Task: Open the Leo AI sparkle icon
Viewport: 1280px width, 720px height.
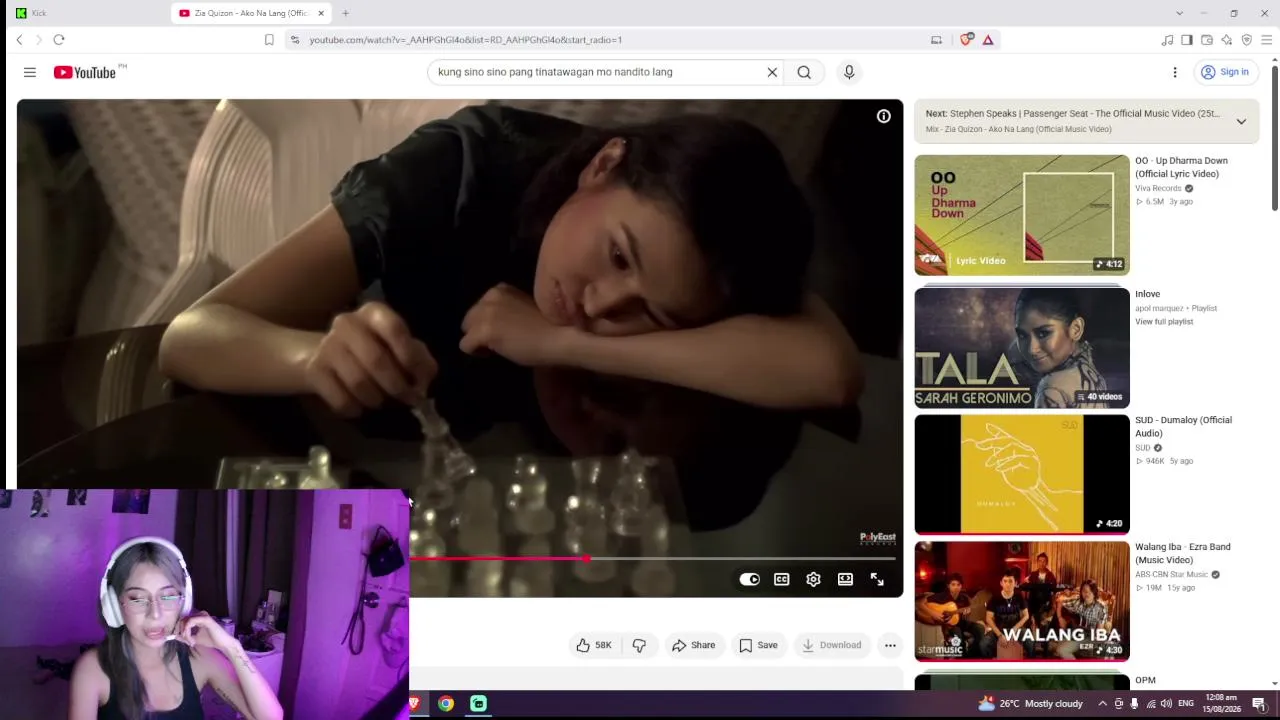Action: pyautogui.click(x=1227, y=40)
